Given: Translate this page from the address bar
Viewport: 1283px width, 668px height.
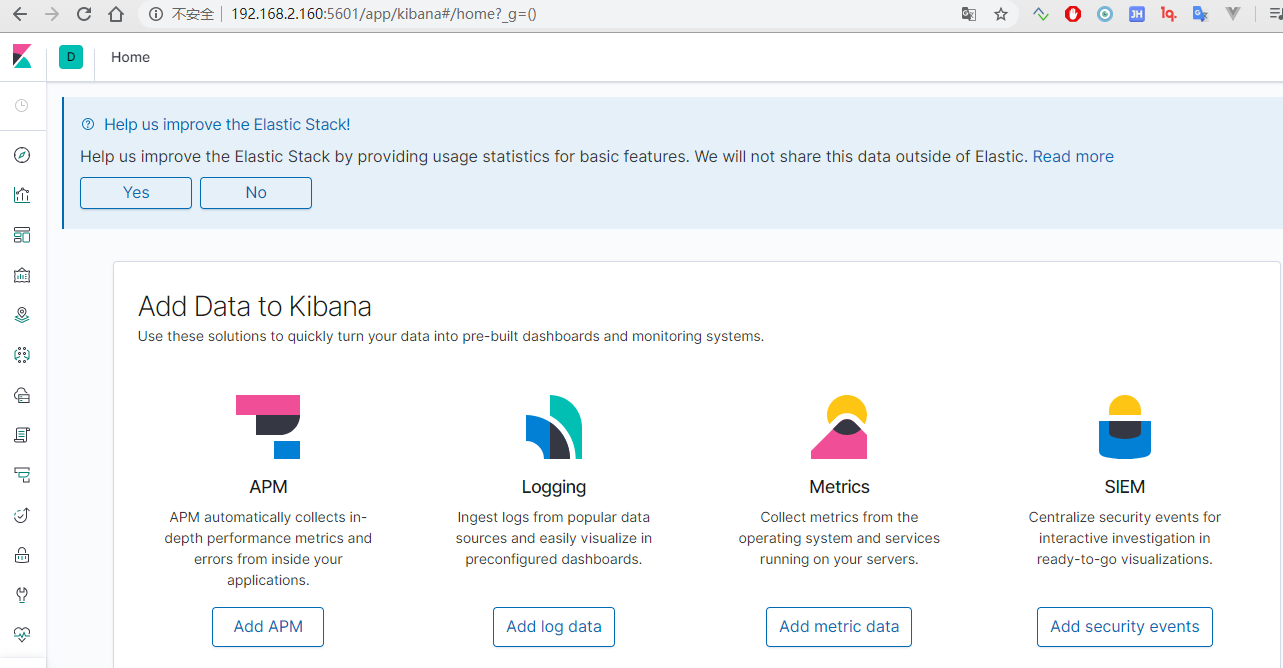Looking at the screenshot, I should click(969, 15).
